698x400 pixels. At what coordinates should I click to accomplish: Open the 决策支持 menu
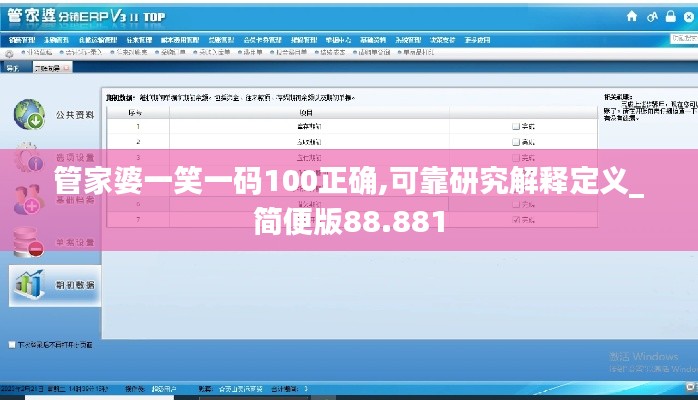click(442, 40)
